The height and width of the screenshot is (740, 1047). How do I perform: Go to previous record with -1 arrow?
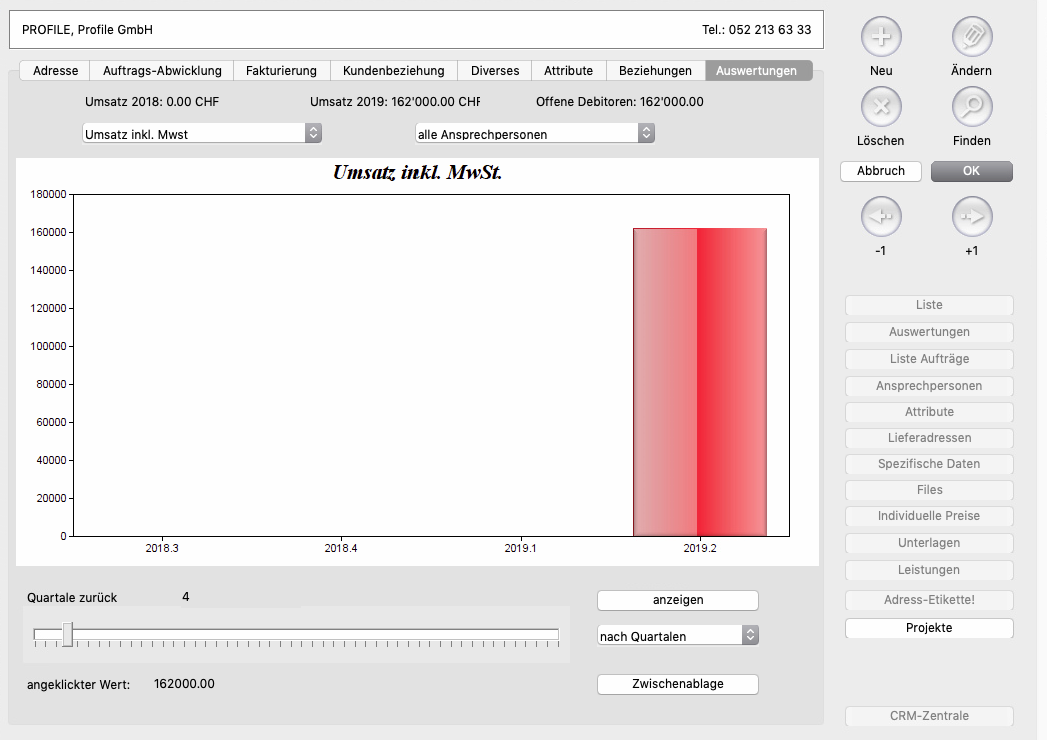click(881, 216)
